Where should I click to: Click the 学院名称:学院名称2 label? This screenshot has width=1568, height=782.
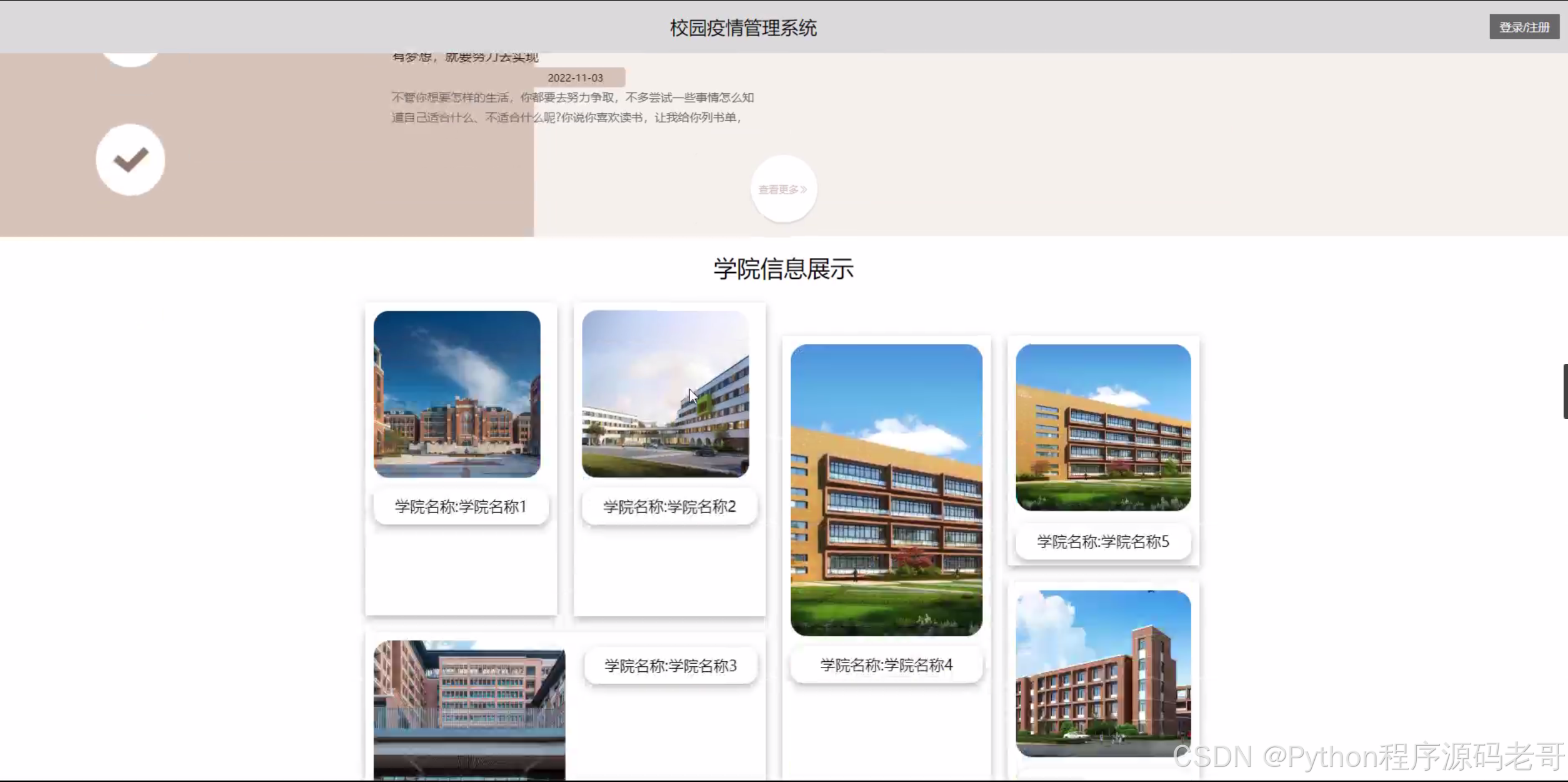pos(669,506)
